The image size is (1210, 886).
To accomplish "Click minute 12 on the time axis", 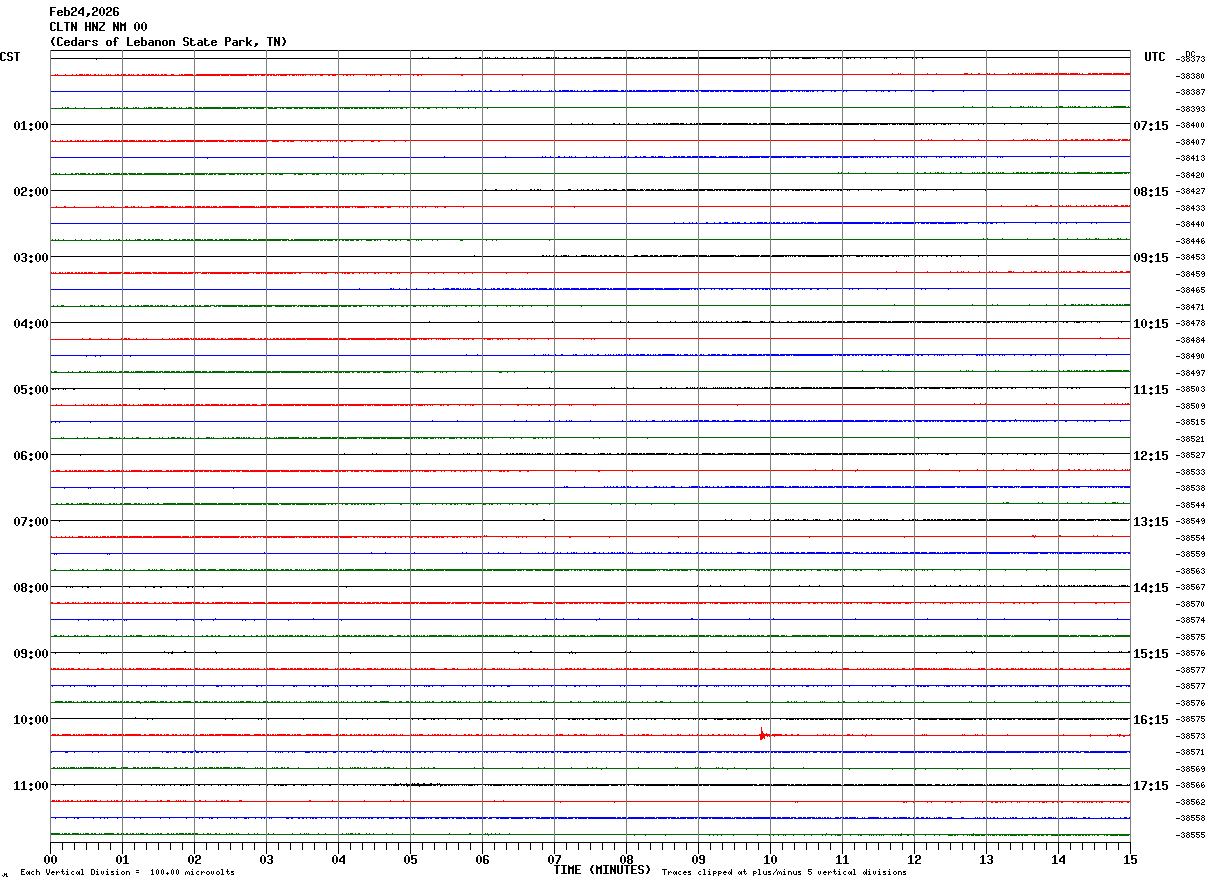I will [x=914, y=859].
